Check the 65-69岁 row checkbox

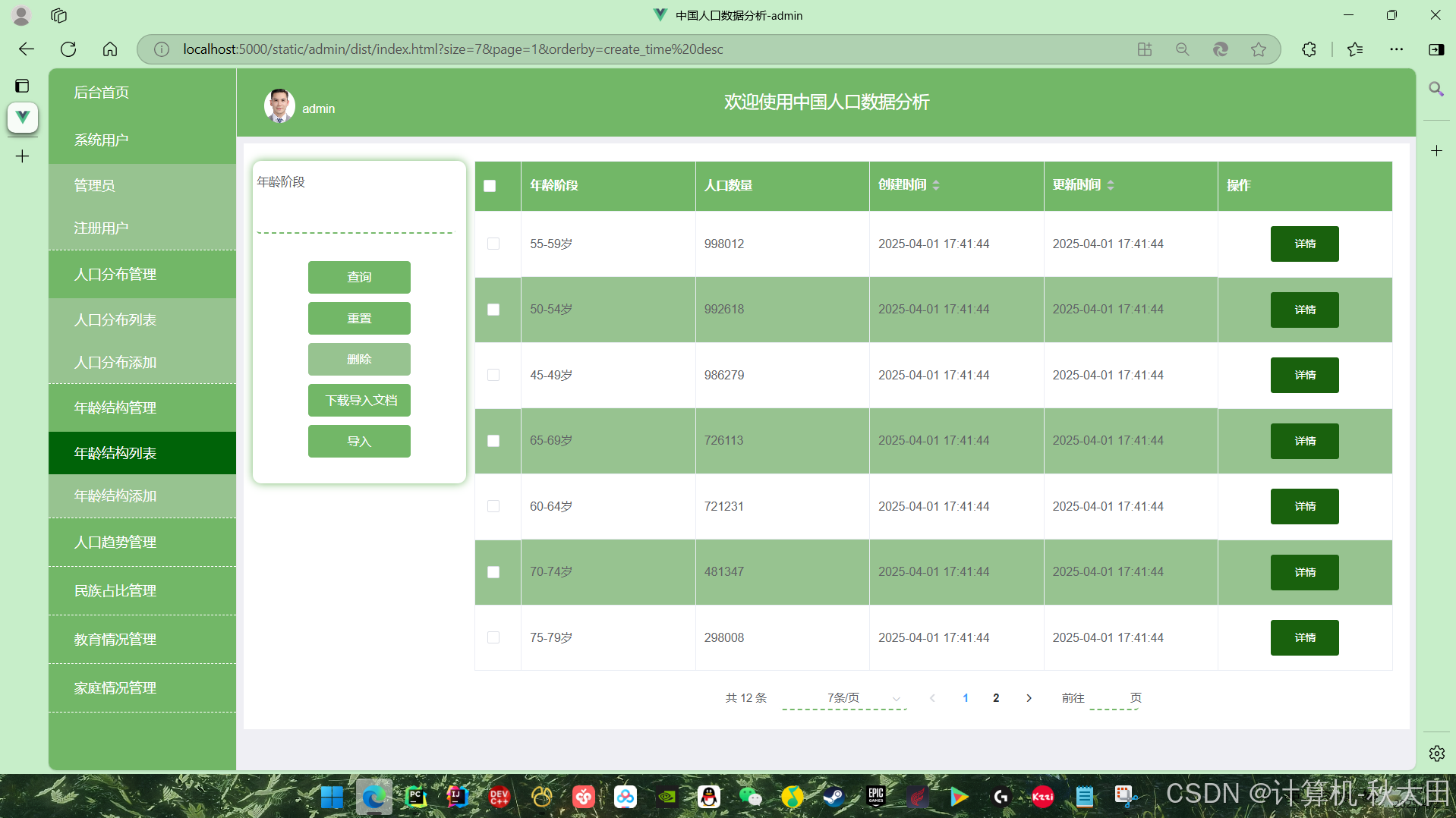coord(493,441)
